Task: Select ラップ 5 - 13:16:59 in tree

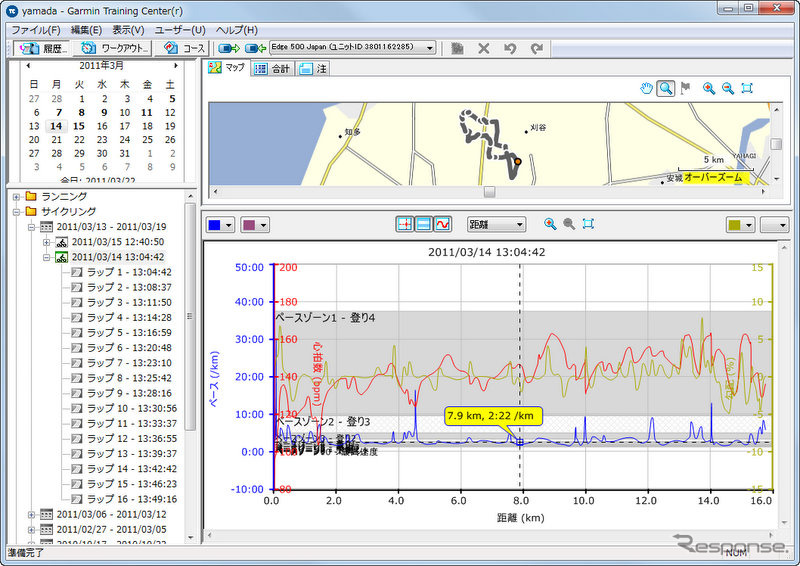Action: tap(128, 332)
